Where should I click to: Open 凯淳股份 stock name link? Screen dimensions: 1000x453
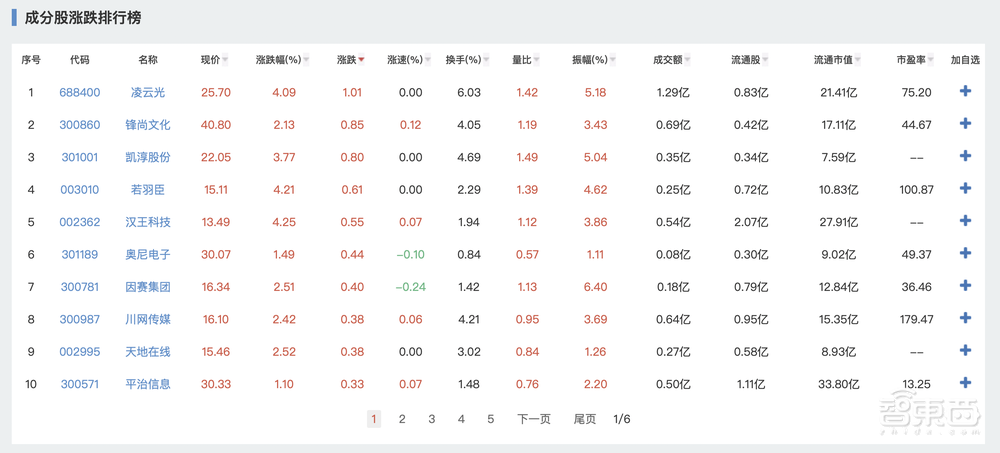pos(148,157)
